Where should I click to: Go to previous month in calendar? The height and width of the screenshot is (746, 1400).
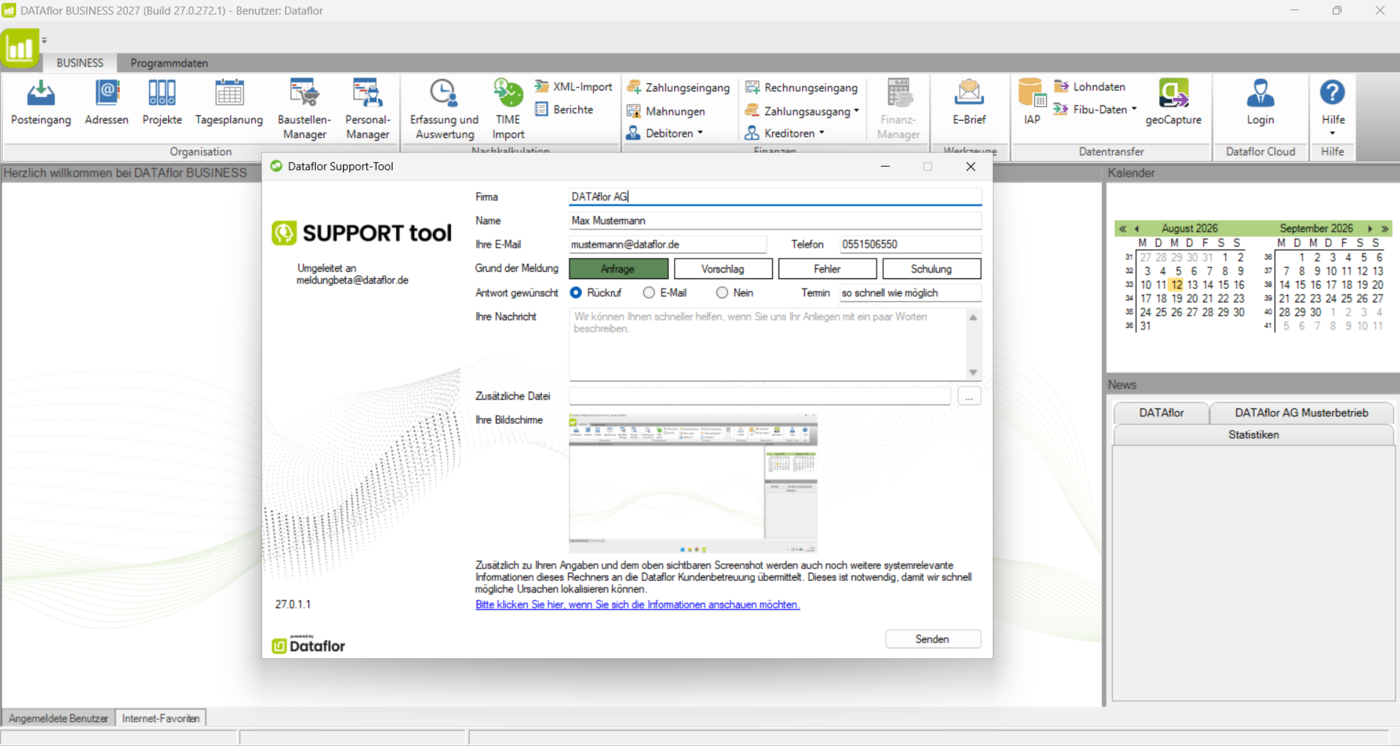pos(1136,229)
